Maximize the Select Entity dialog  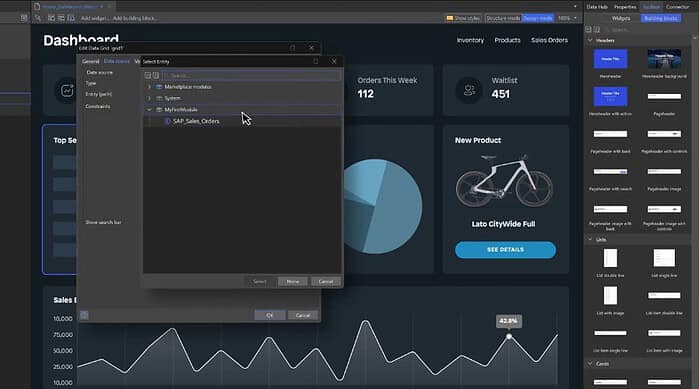316,61
